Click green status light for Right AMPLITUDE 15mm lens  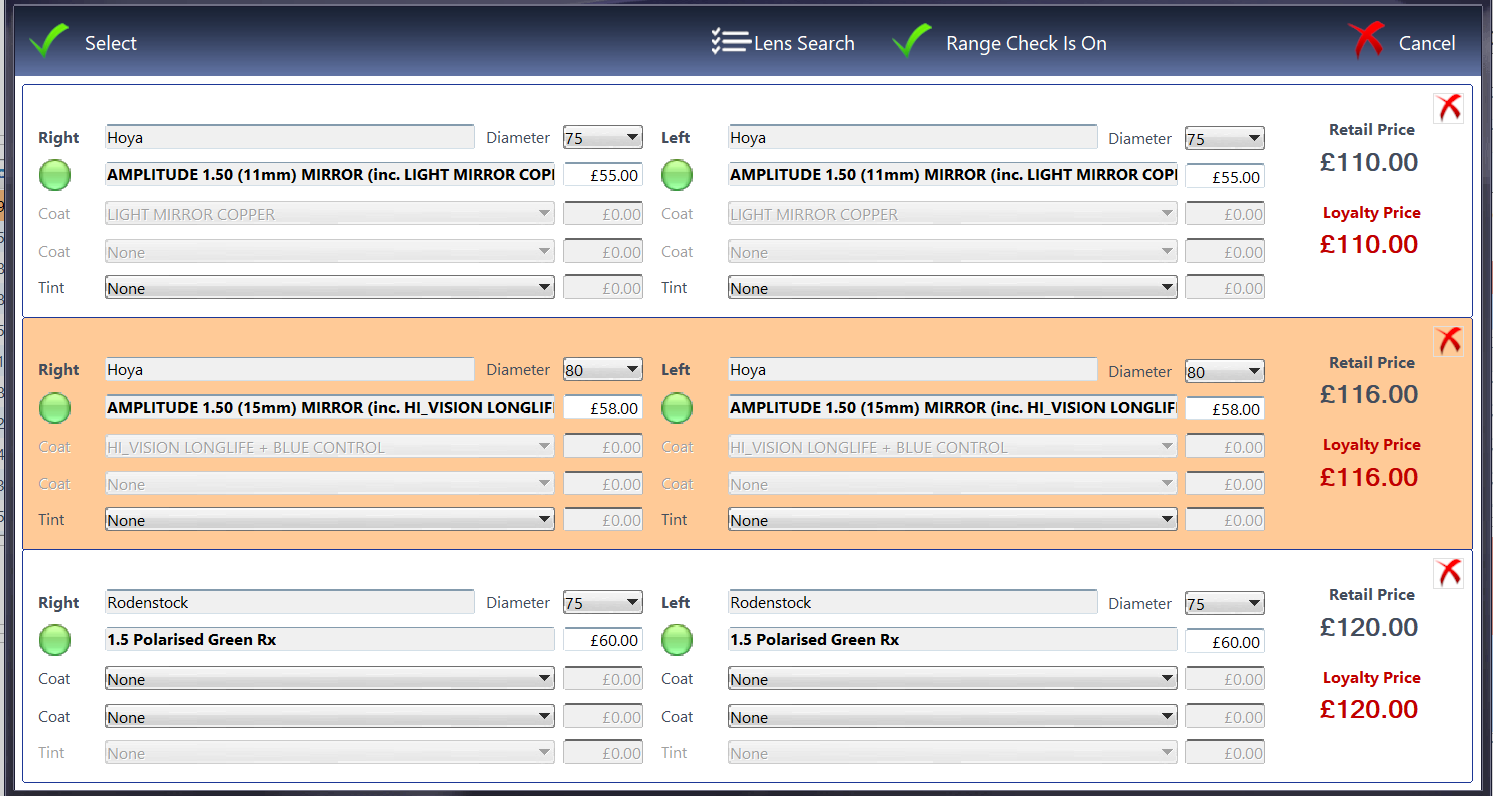55,407
